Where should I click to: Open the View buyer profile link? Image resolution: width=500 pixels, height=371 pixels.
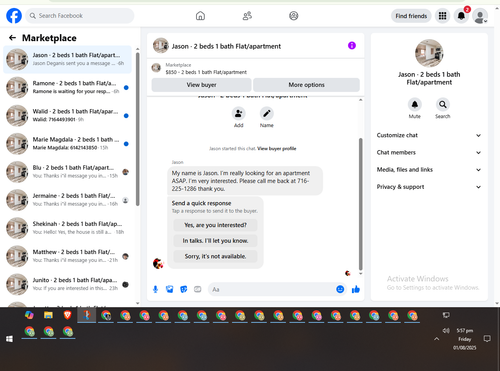tap(277, 149)
